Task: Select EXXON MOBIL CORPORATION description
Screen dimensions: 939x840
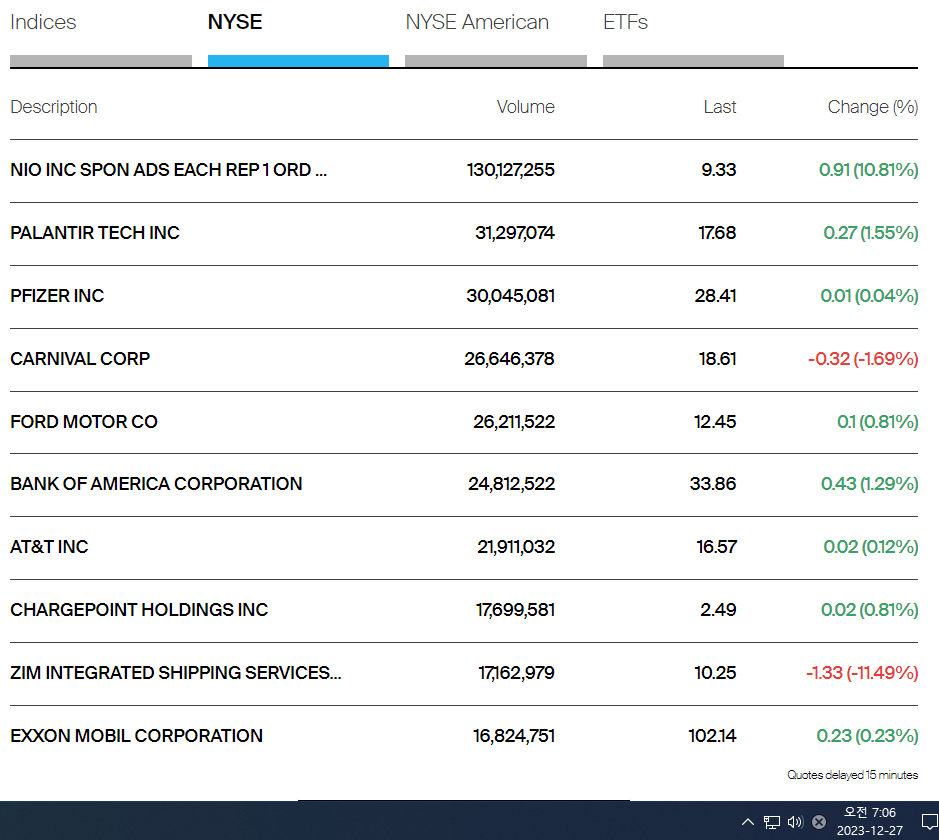Action: 137,736
